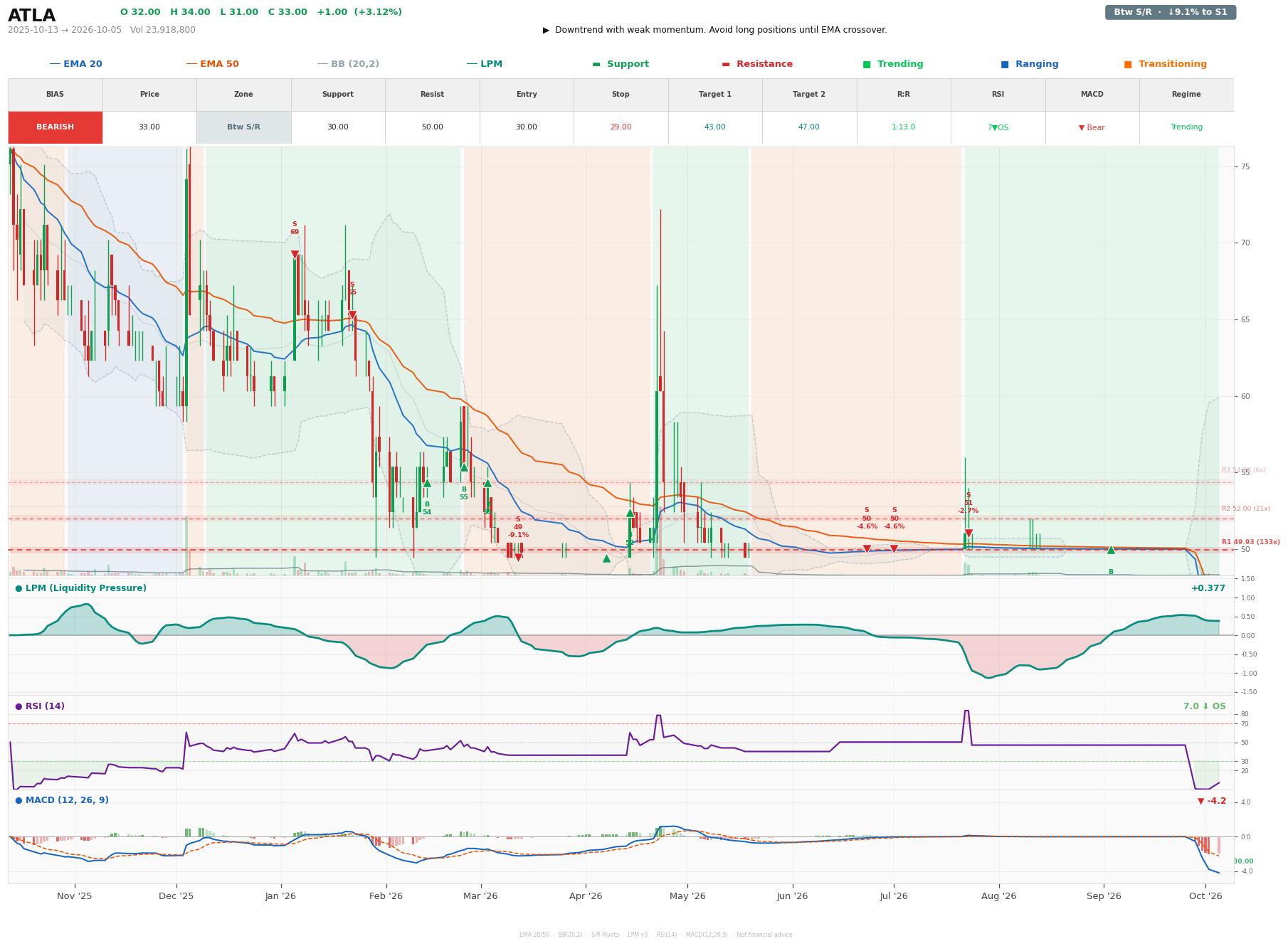
Task: Click the S 51 -2.7% sell marker
Action: pyautogui.click(x=968, y=533)
